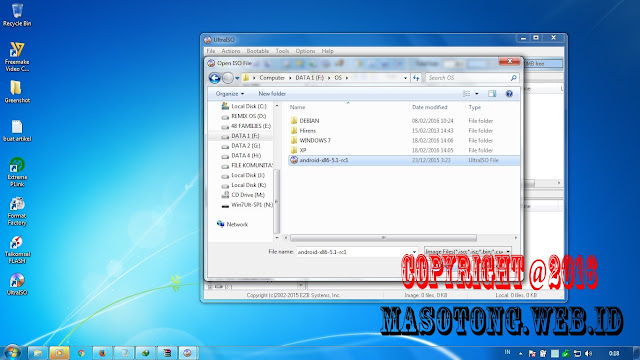Viewport: 640px width, 360px height.
Task: Toggle the preview pane icon
Action: click(492, 94)
